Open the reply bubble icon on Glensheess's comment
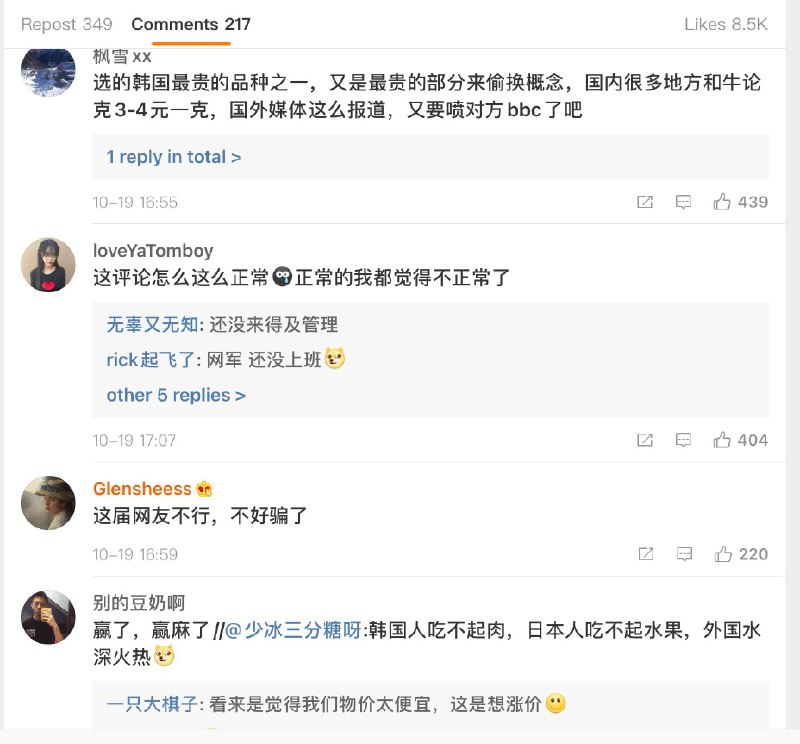This screenshot has height=744, width=800. click(x=683, y=553)
